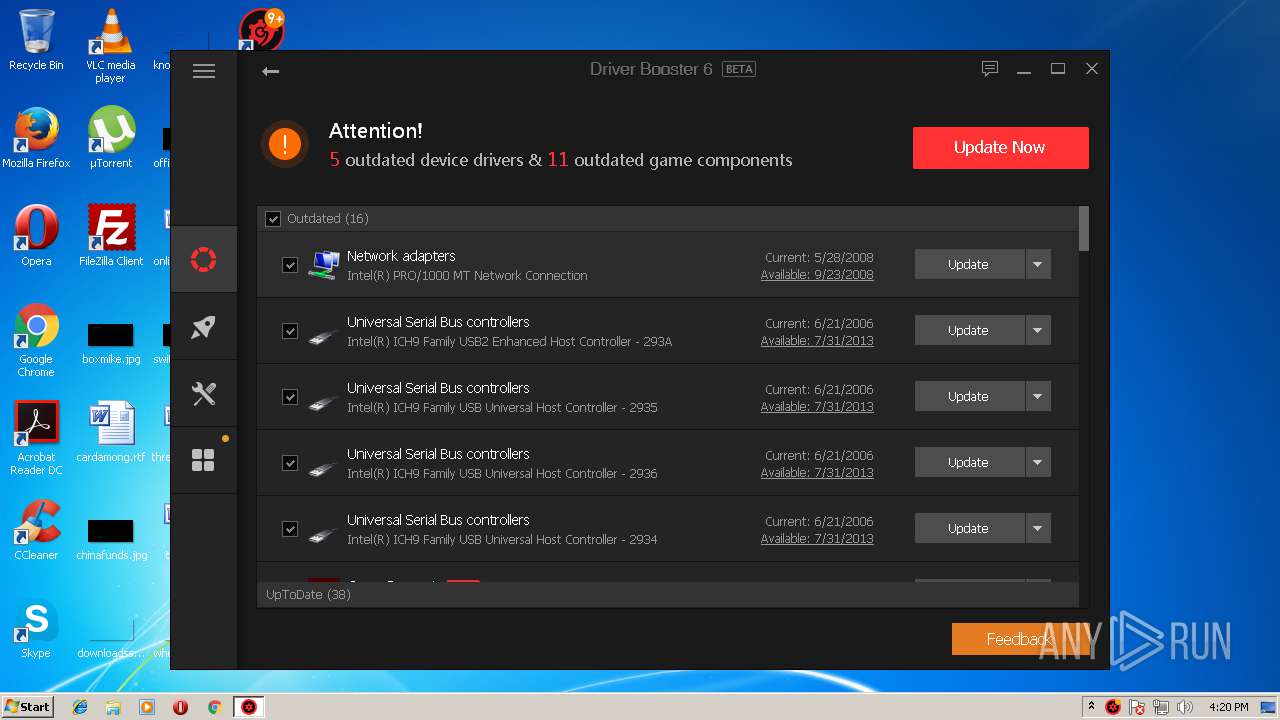Go back with the left arrow icon
1280x720 pixels.
click(x=270, y=71)
